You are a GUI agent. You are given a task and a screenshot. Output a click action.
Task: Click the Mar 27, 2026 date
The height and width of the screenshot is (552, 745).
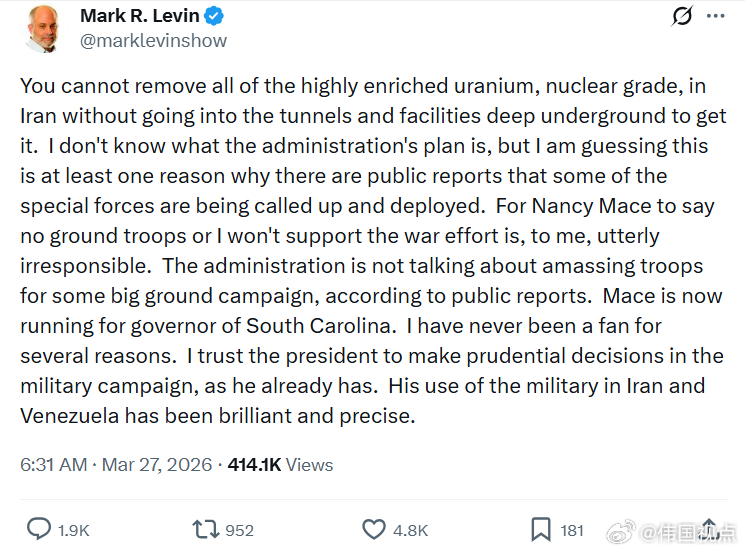(x=155, y=465)
